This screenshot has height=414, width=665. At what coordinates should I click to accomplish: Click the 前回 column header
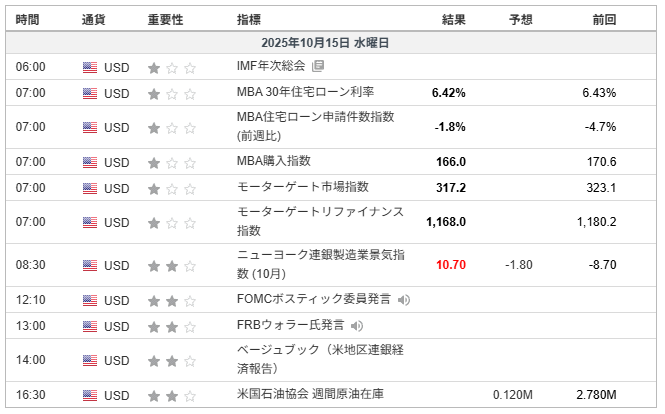[604, 19]
